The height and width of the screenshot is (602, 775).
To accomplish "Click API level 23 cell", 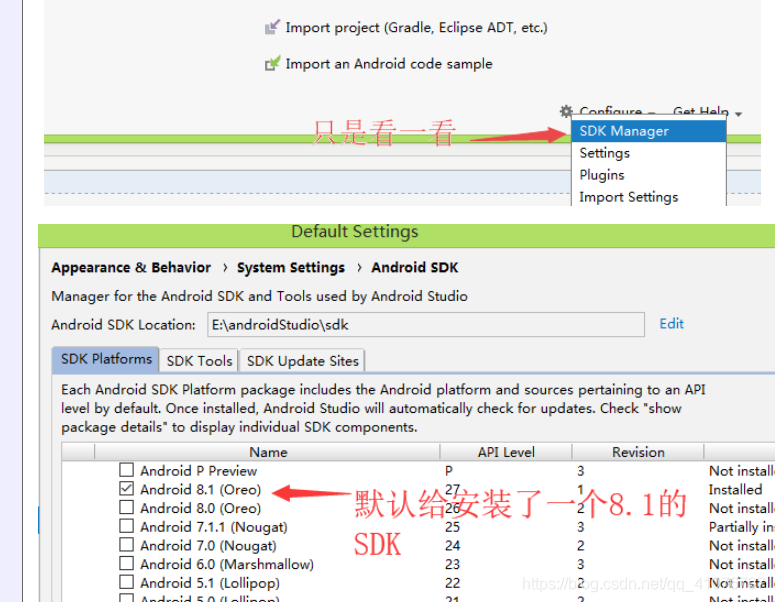I will click(x=452, y=564).
